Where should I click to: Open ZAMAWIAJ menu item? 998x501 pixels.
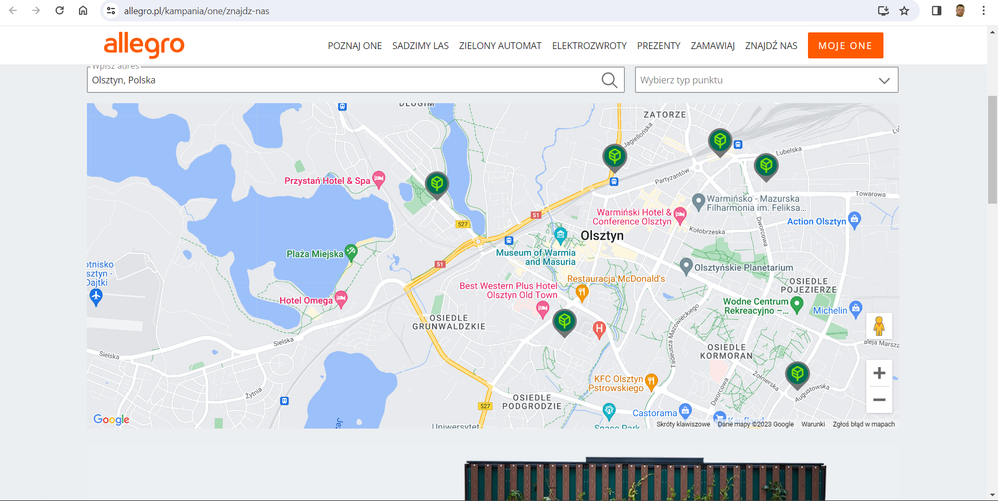point(713,46)
